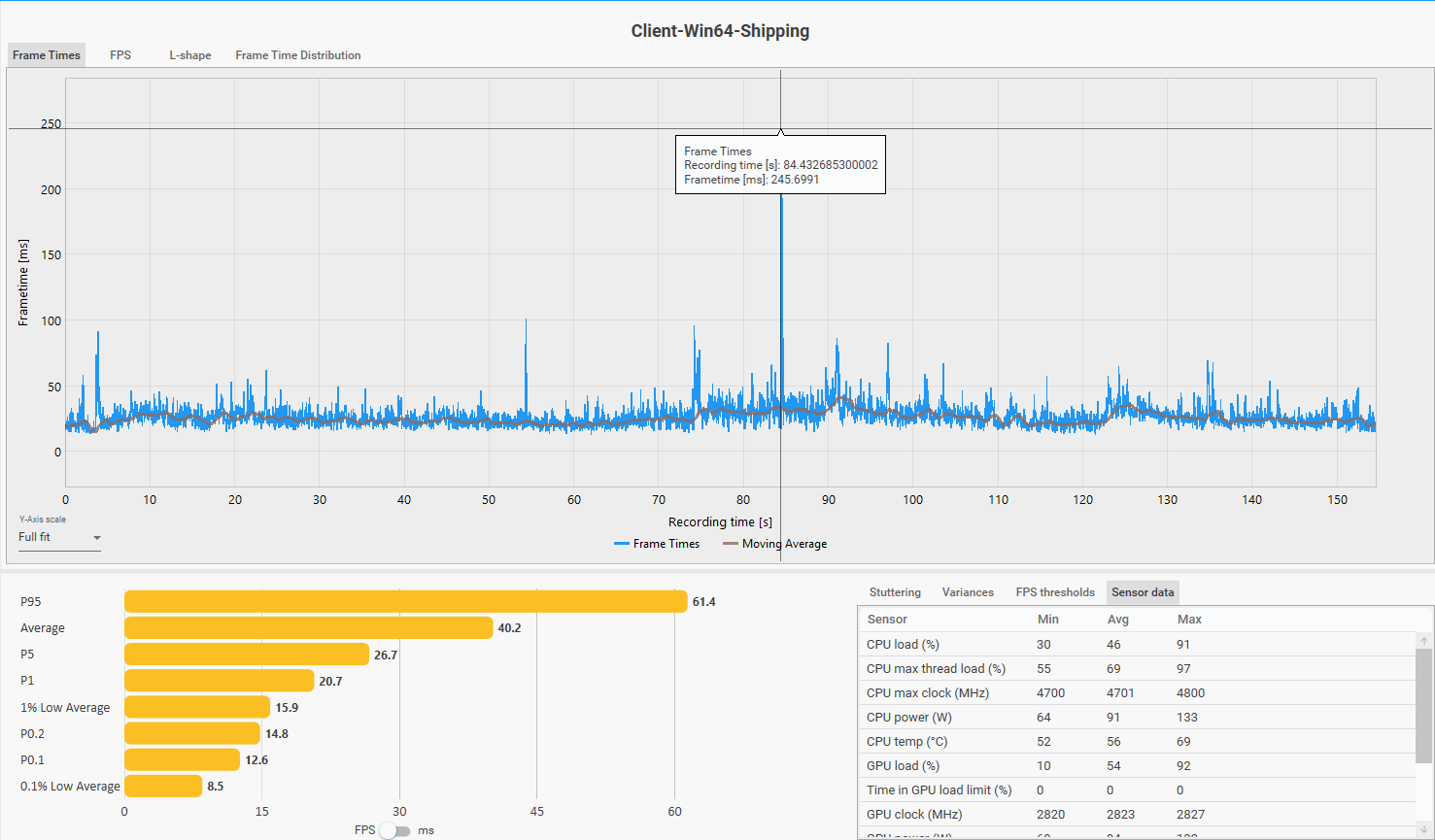Open the Variances tab
Image resolution: width=1435 pixels, height=840 pixels.
968,592
